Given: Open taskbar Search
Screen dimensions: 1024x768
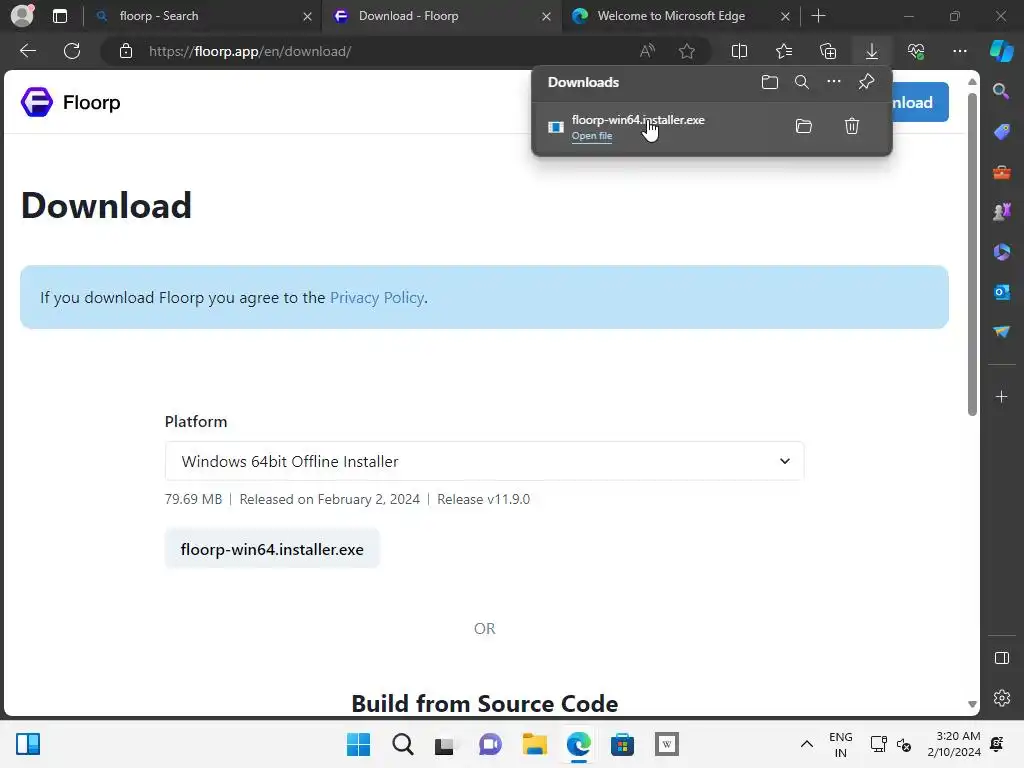Looking at the screenshot, I should pyautogui.click(x=402, y=744).
